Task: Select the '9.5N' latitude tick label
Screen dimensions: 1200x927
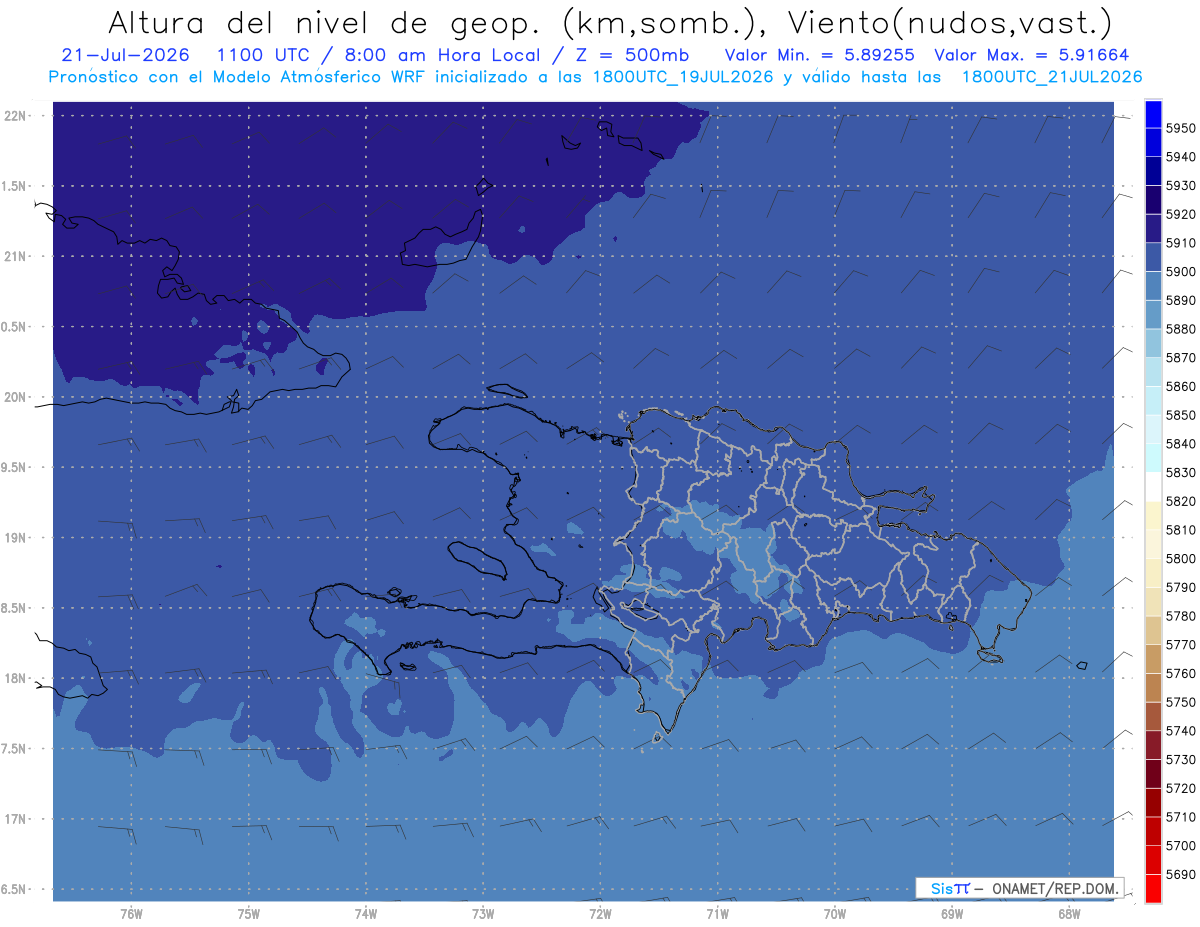Action: 15,468
